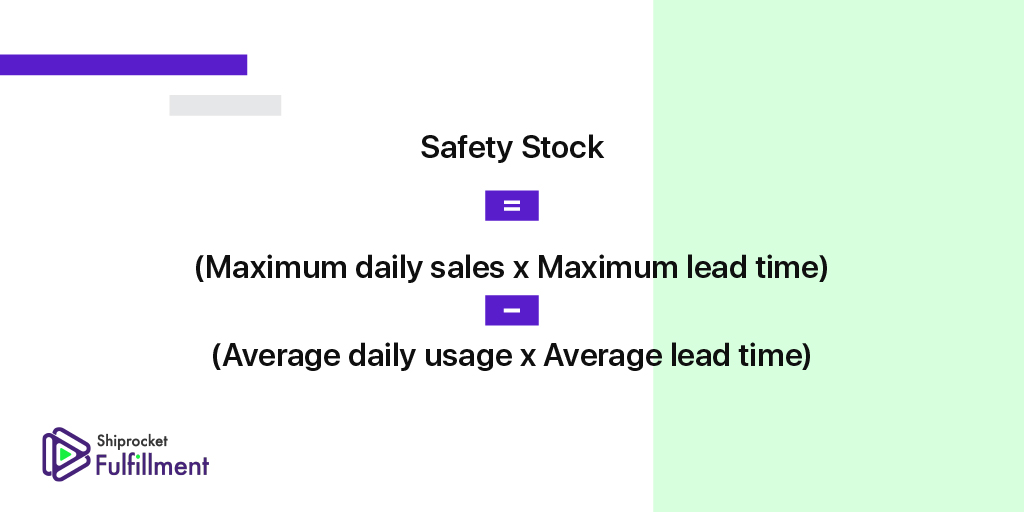The width and height of the screenshot is (1024, 512).
Task: Click the Shiprocket triangular logo icon
Action: coord(67,454)
